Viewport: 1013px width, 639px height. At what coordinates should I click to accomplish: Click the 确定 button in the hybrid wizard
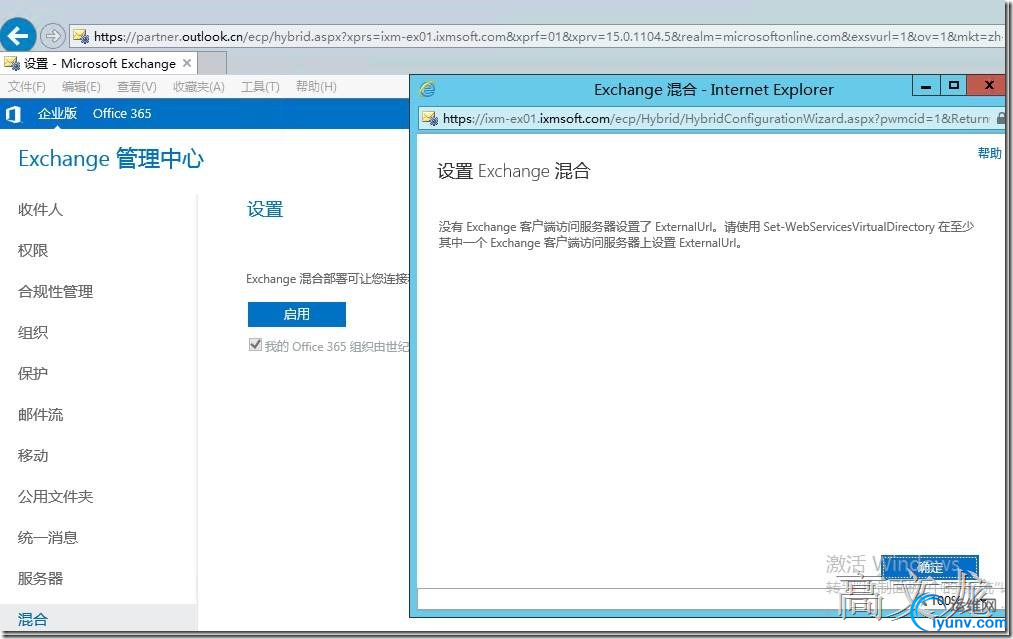click(930, 567)
